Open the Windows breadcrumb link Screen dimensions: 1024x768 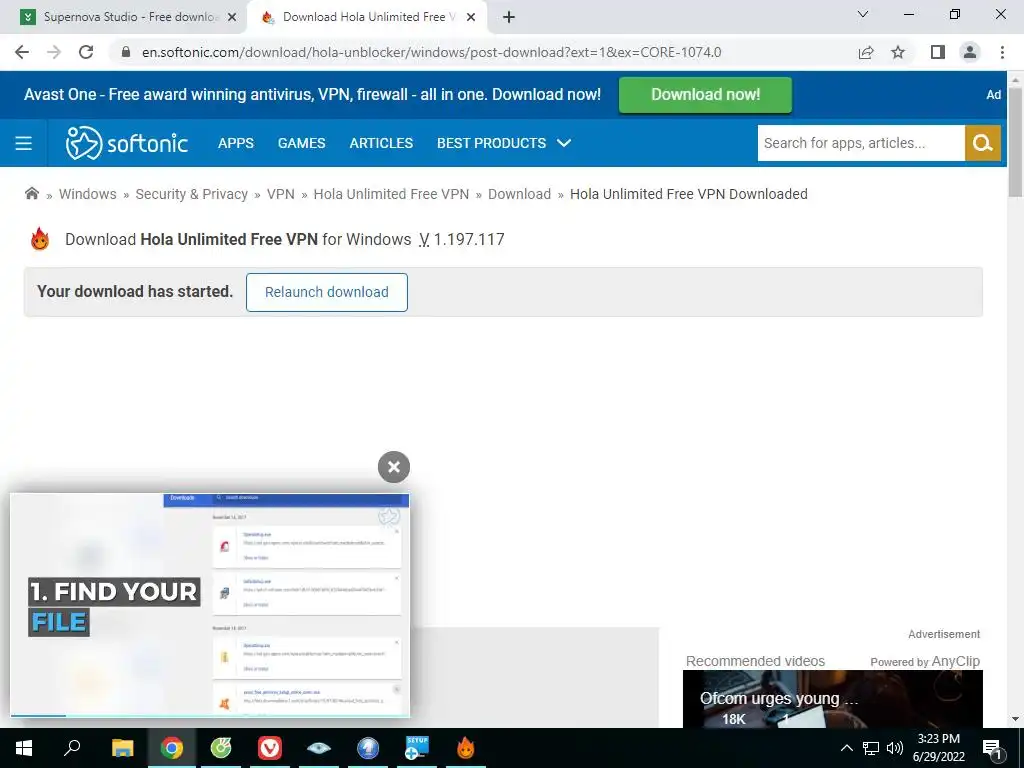[x=88, y=194]
